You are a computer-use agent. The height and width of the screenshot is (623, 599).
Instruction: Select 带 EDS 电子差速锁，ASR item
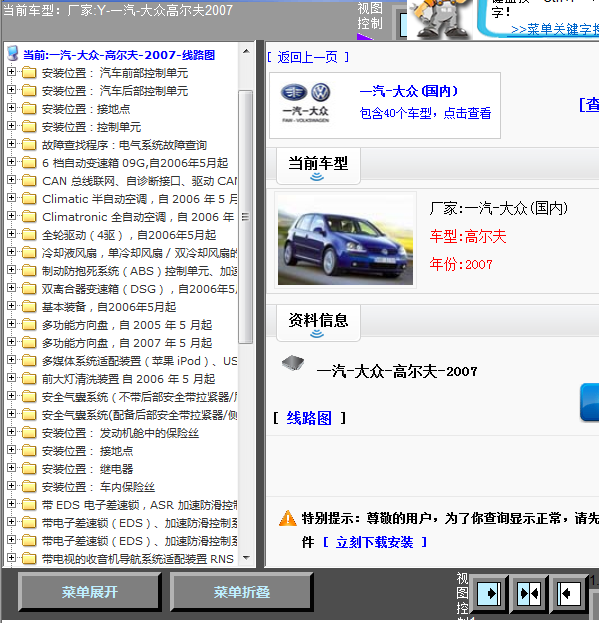coord(139,505)
